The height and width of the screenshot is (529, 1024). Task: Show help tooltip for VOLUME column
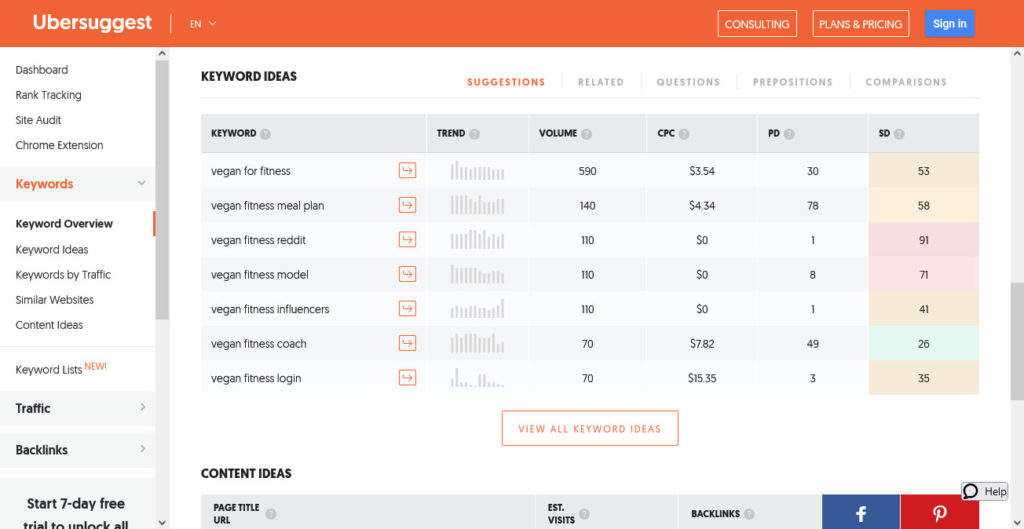coord(586,134)
